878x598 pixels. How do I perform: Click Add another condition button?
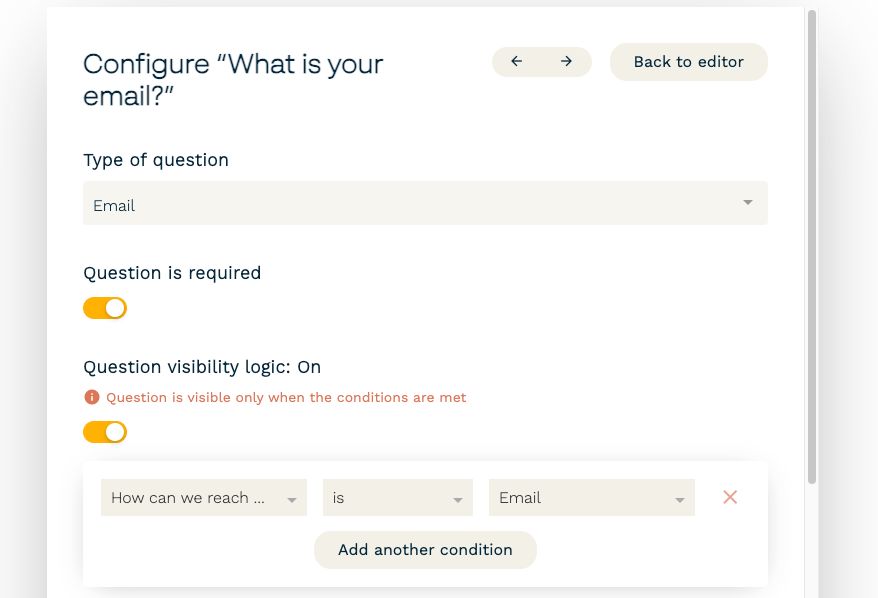(x=425, y=550)
